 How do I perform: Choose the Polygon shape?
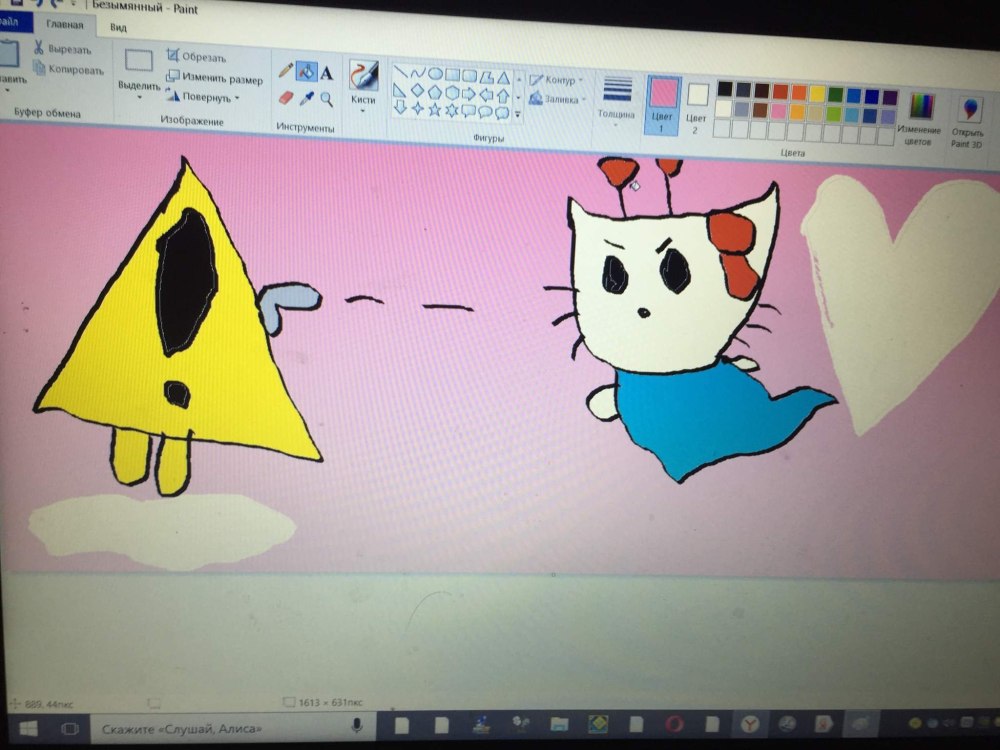click(x=487, y=77)
